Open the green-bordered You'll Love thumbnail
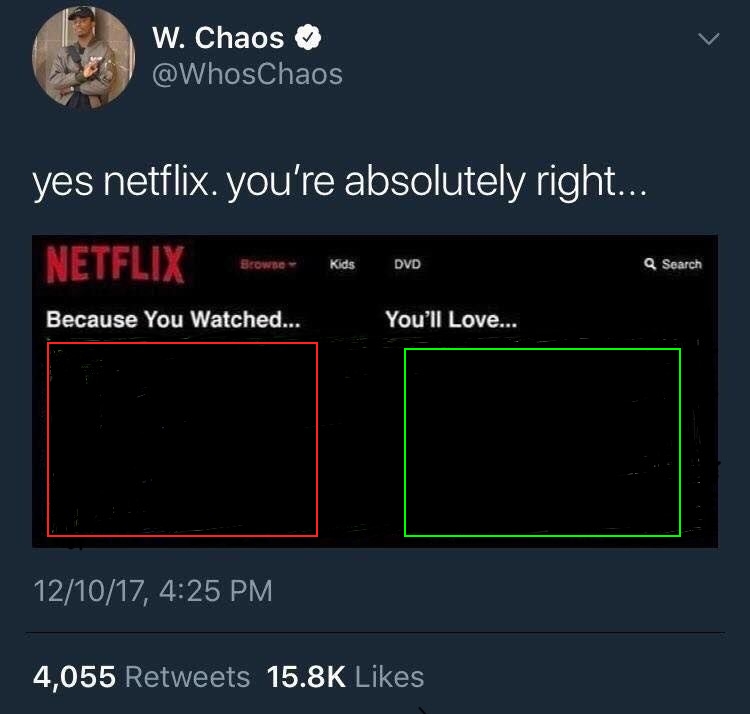Image resolution: width=750 pixels, height=714 pixels. 542,442
